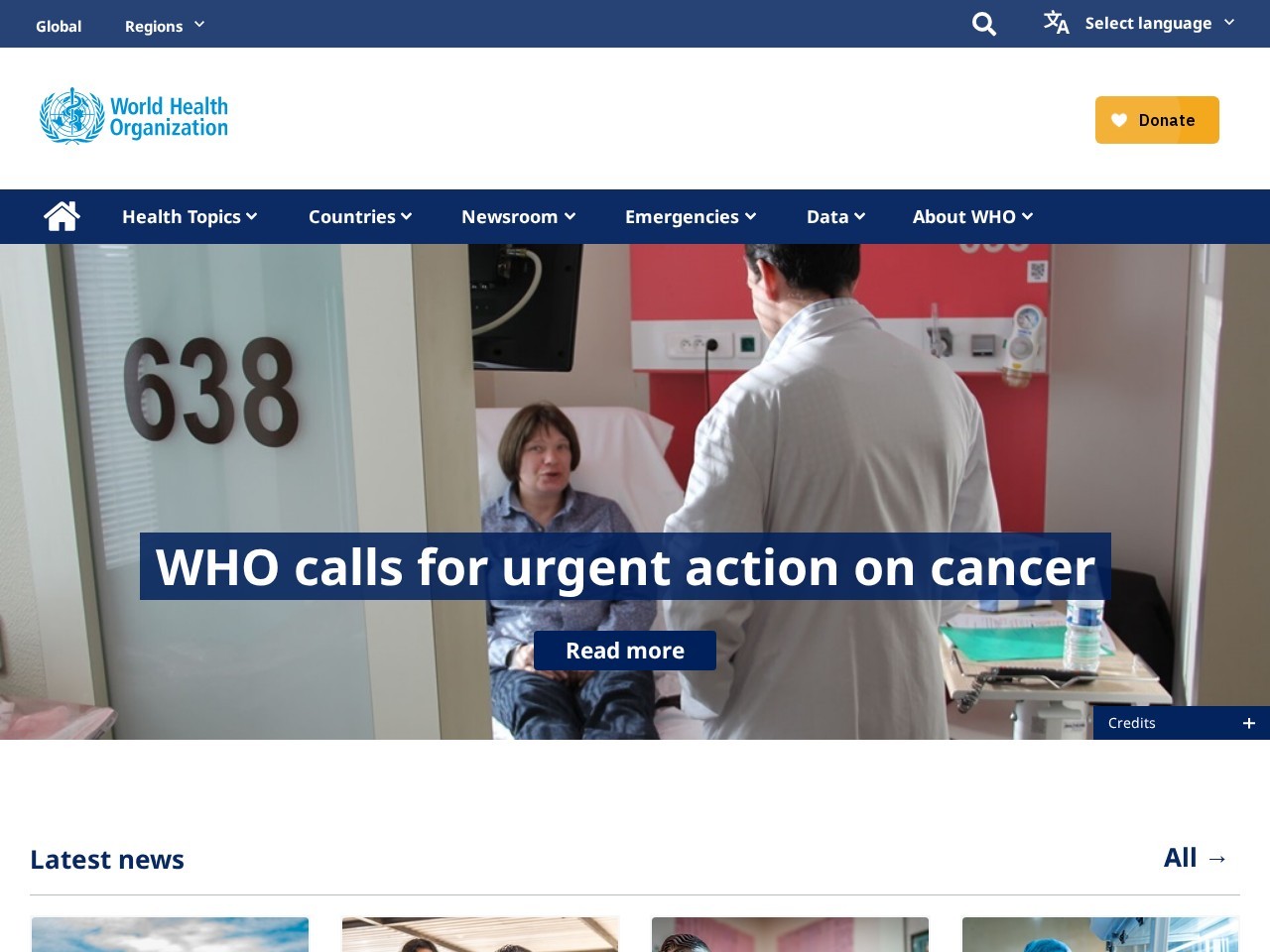
Task: Open the Countries menu
Action: pyautogui.click(x=360, y=216)
